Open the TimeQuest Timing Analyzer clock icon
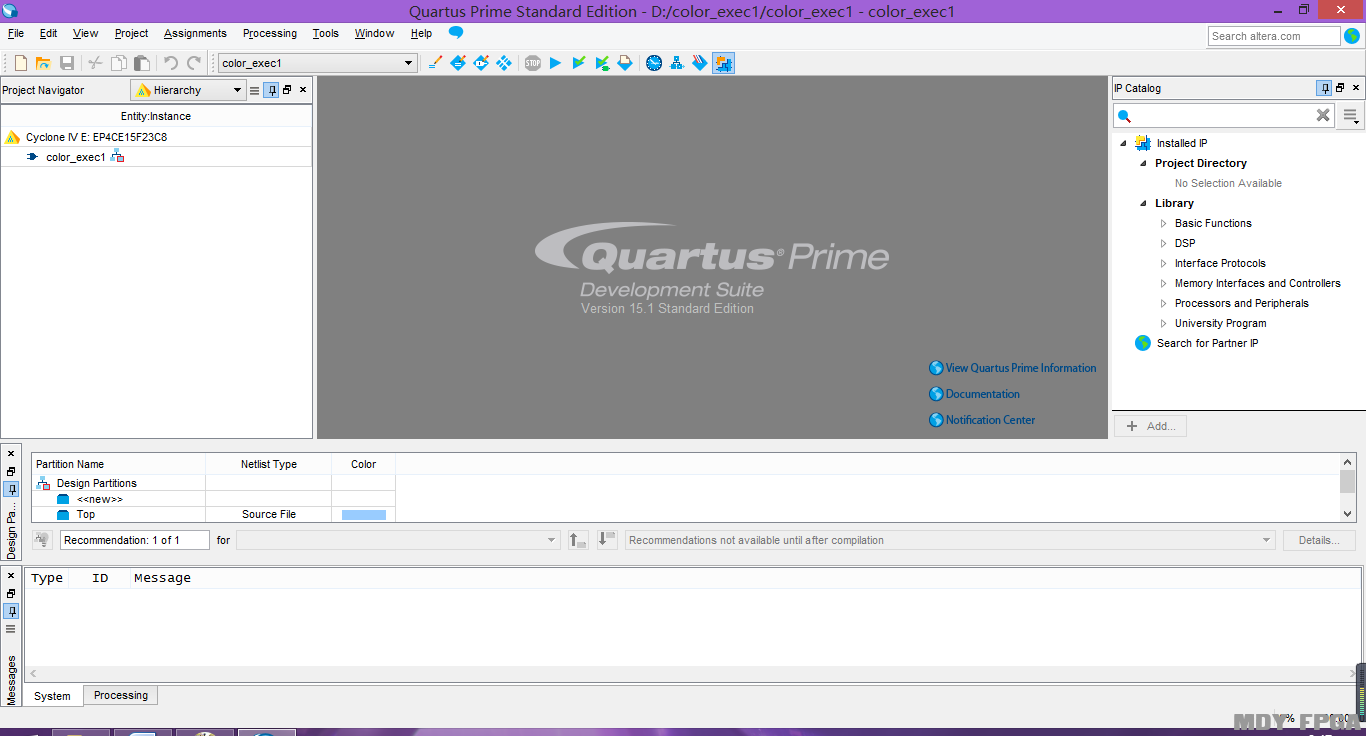Viewport: 1366px width, 736px height. 654,63
